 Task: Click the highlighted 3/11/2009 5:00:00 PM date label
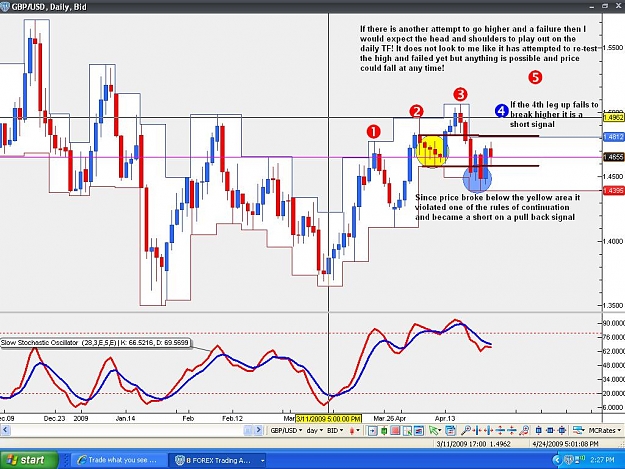(328, 418)
